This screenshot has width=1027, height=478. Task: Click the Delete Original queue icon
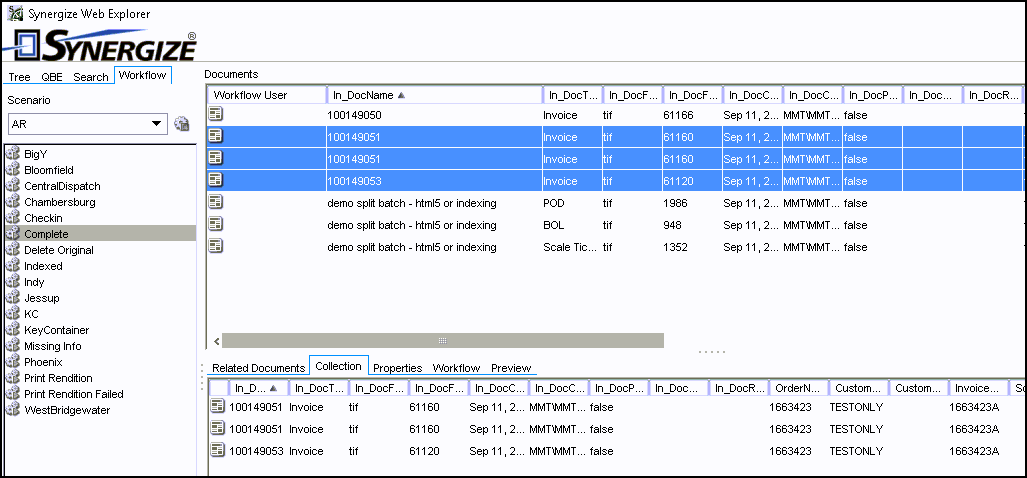(12, 249)
